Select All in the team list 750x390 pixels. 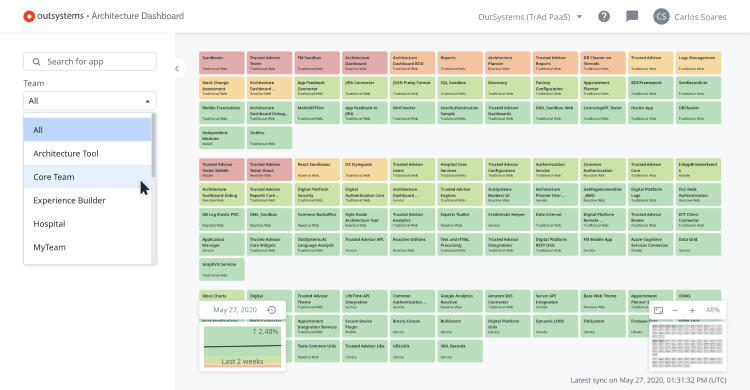click(x=88, y=130)
